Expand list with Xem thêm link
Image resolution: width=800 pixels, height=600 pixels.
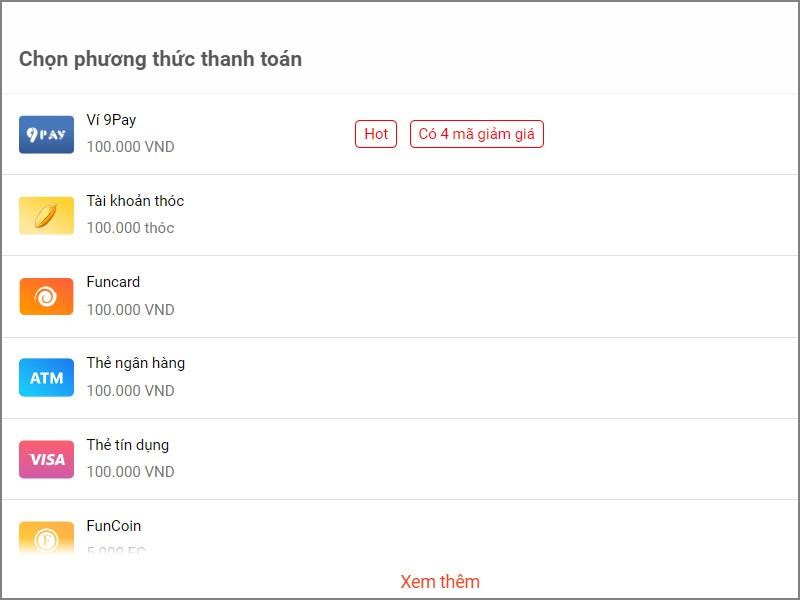pos(440,581)
